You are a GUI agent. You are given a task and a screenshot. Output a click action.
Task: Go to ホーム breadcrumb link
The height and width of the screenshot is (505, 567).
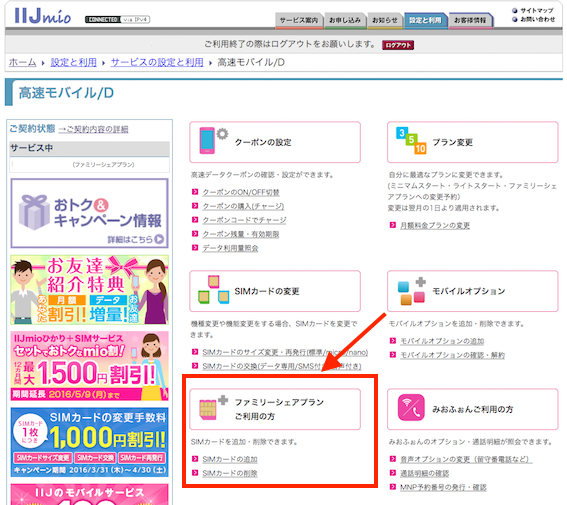[x=22, y=62]
